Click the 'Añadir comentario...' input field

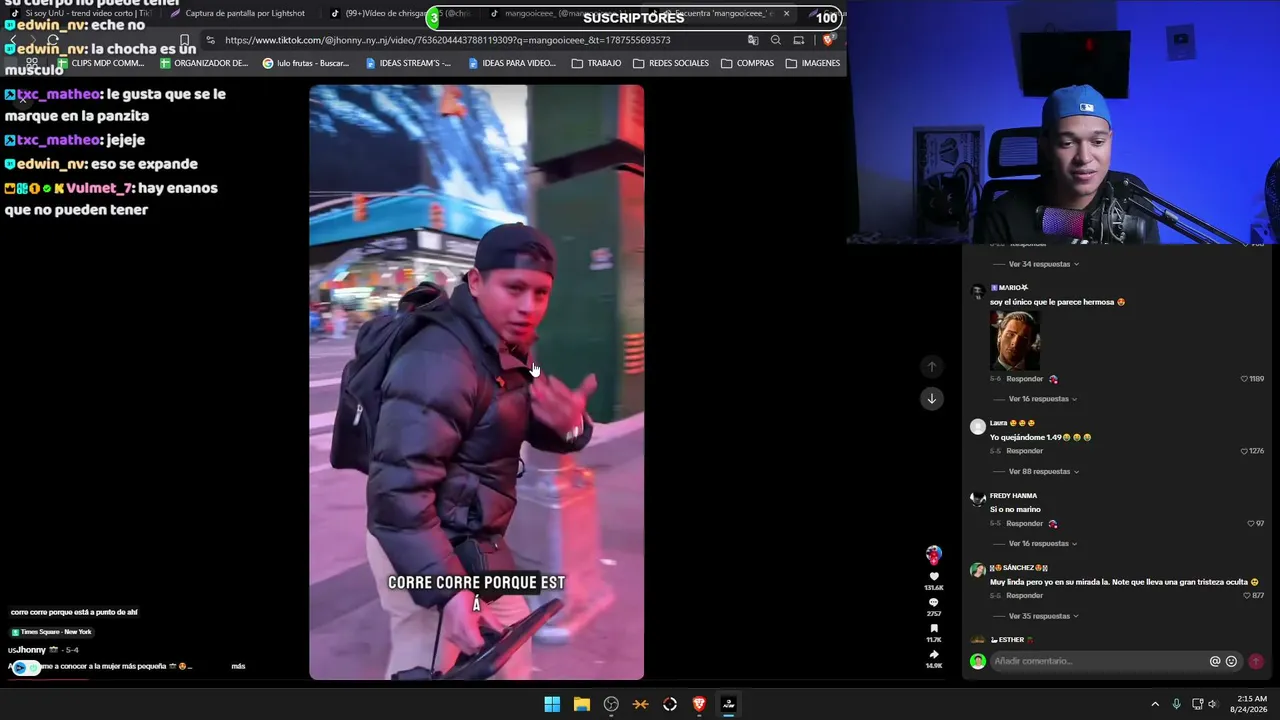coord(1100,661)
